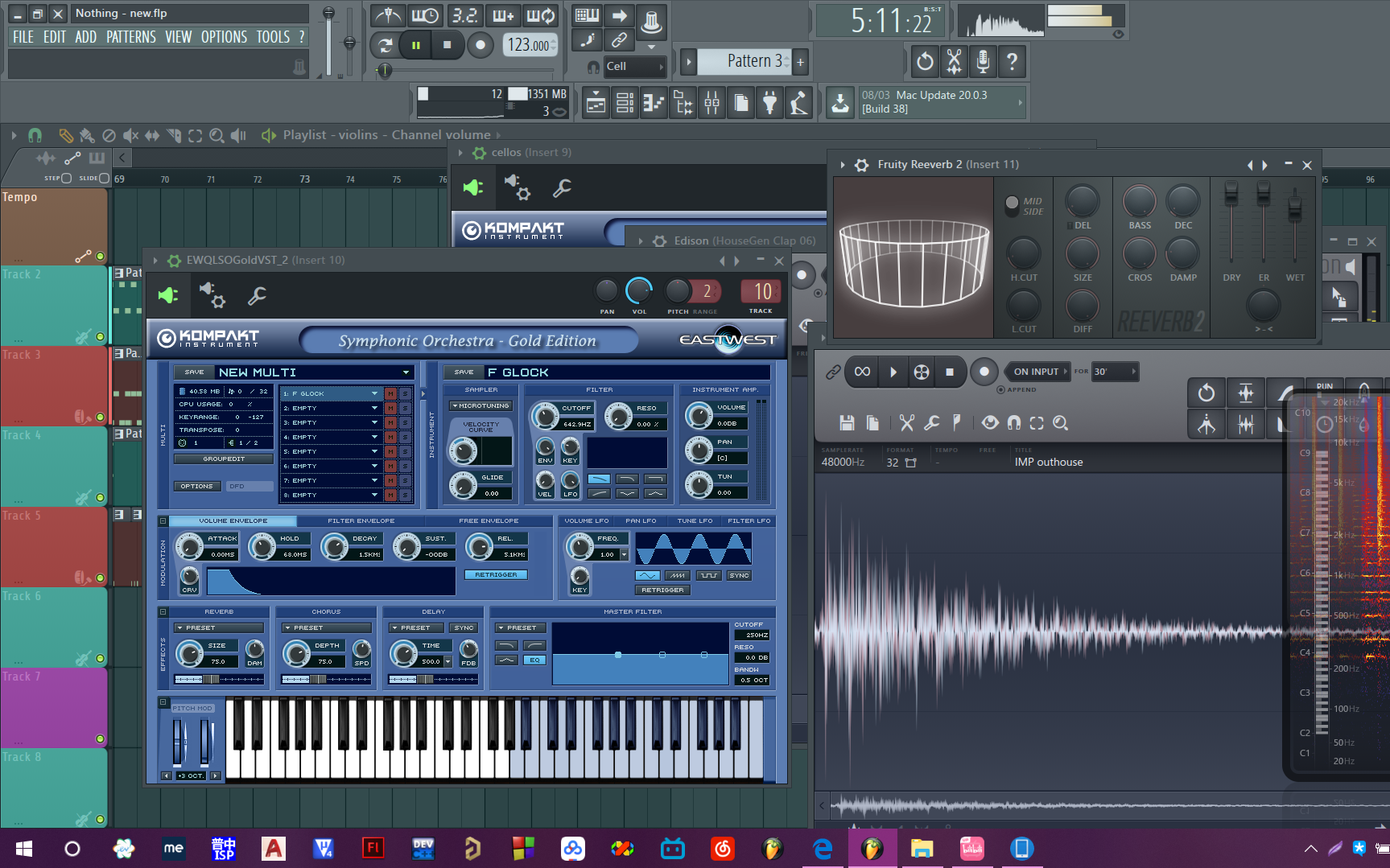Open the Cell snap dropdown

tap(634, 66)
